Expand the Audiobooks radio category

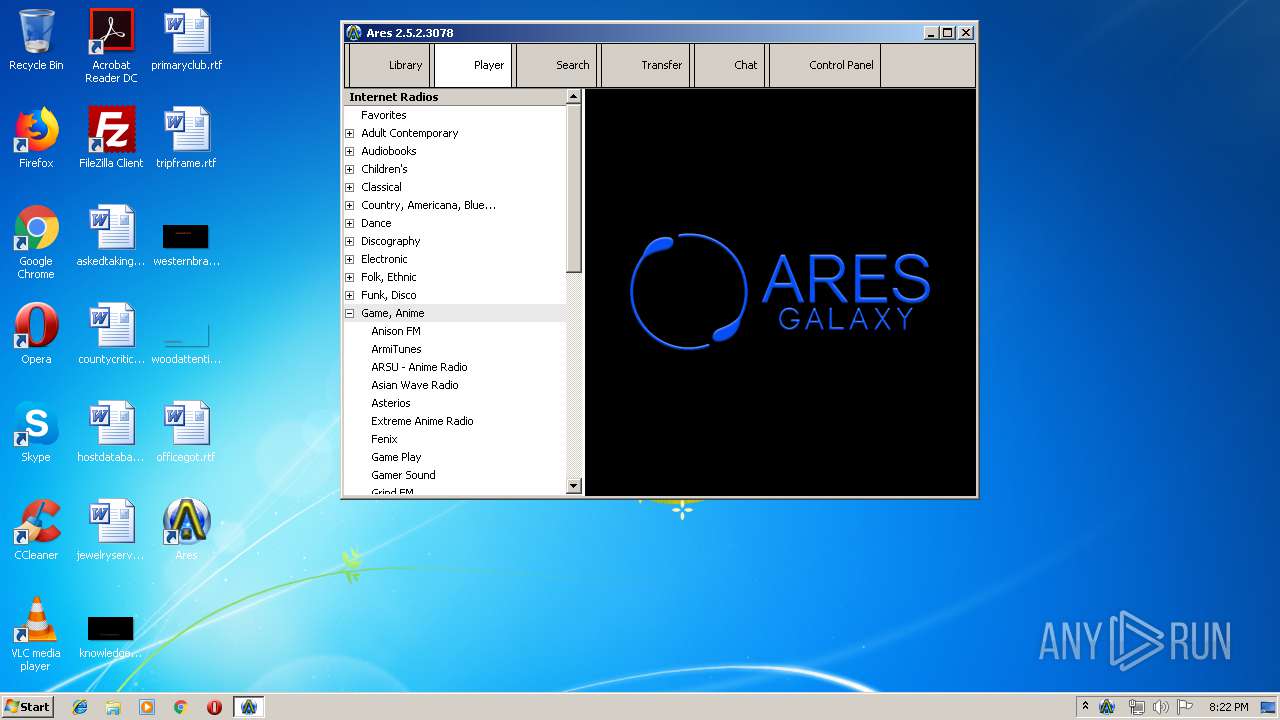350,151
